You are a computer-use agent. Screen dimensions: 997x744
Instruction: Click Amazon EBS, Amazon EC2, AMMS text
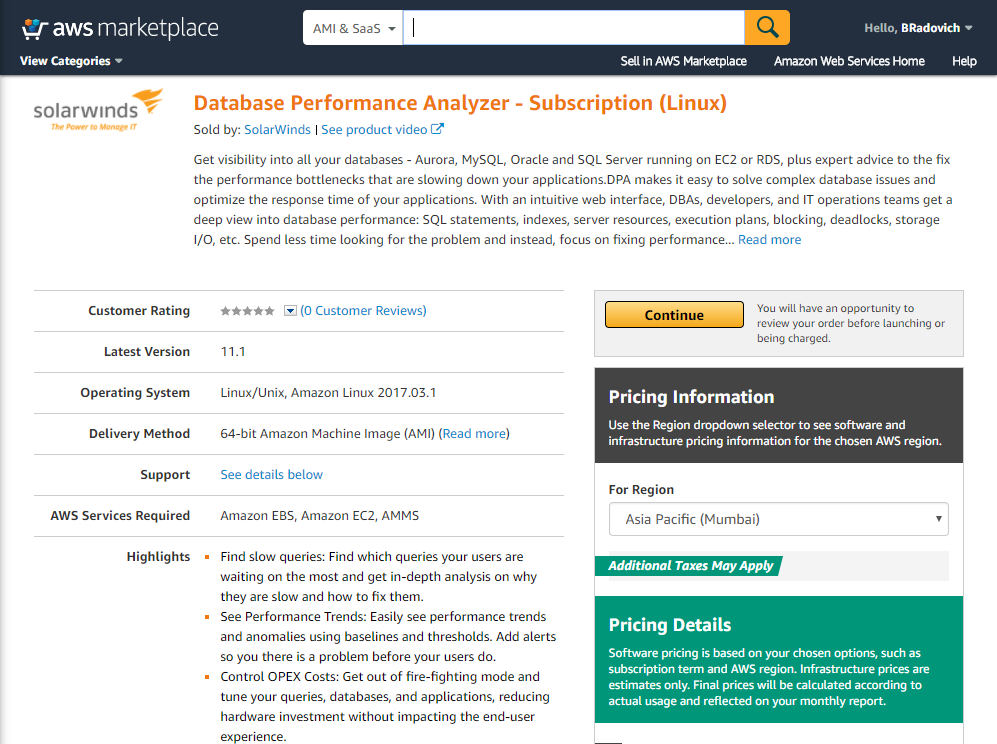pos(319,516)
